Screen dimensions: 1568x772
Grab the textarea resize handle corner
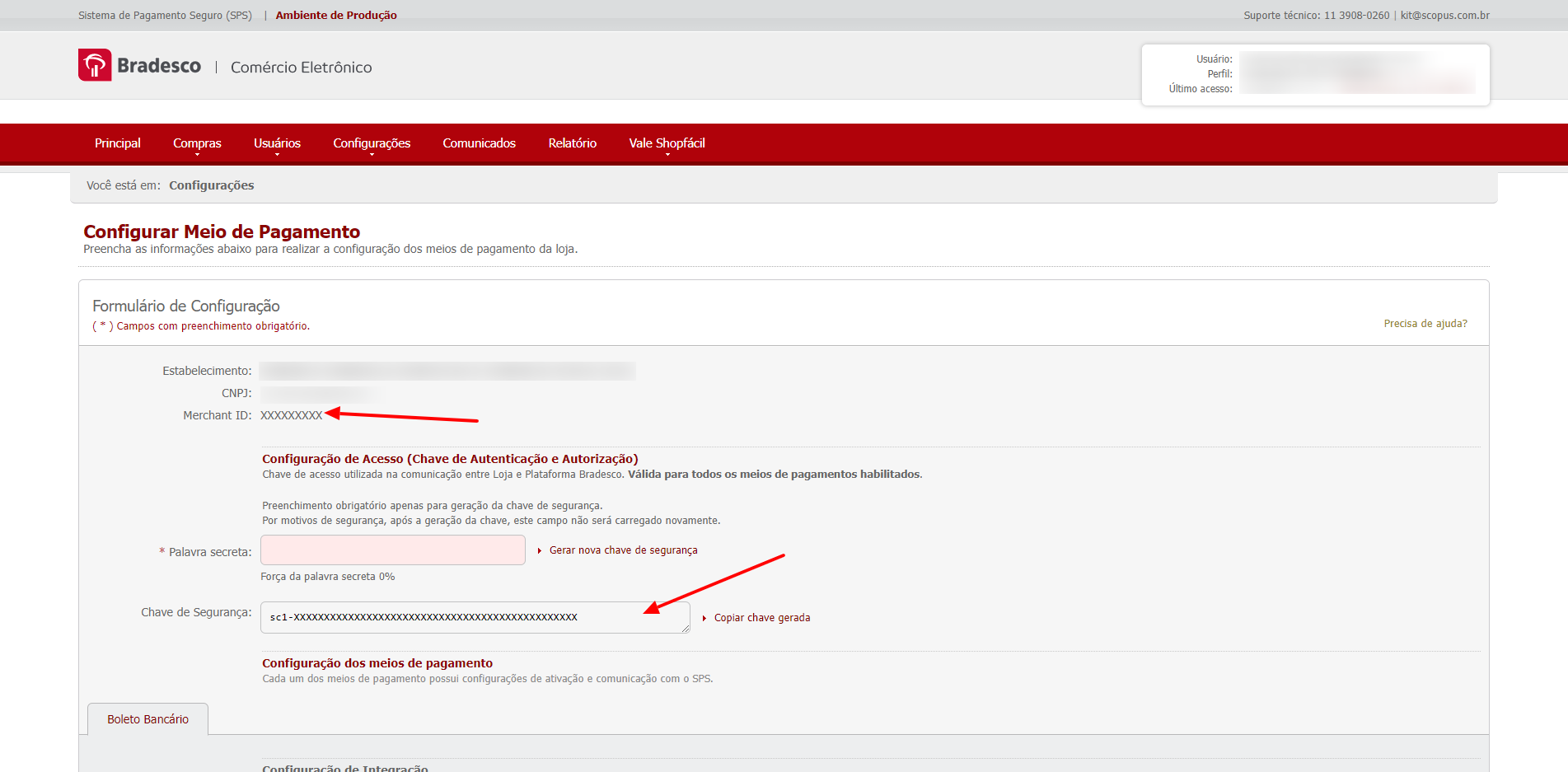coord(685,628)
